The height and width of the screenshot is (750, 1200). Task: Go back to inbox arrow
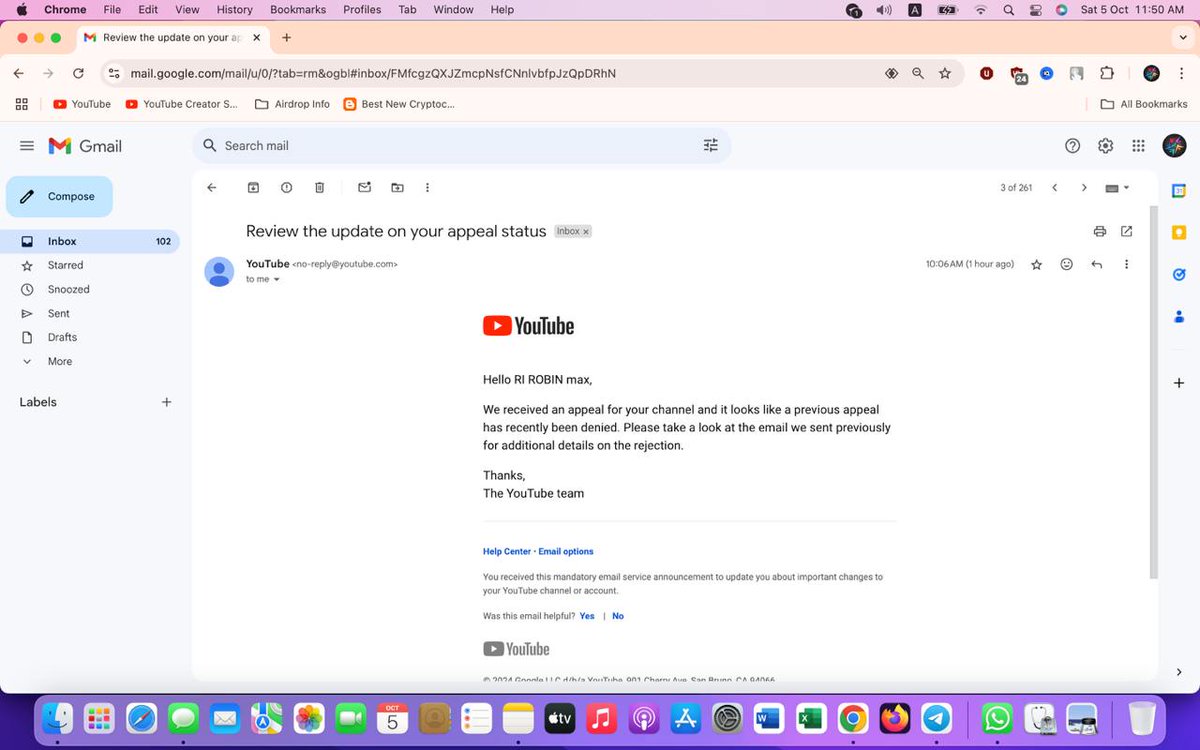[x=211, y=188]
